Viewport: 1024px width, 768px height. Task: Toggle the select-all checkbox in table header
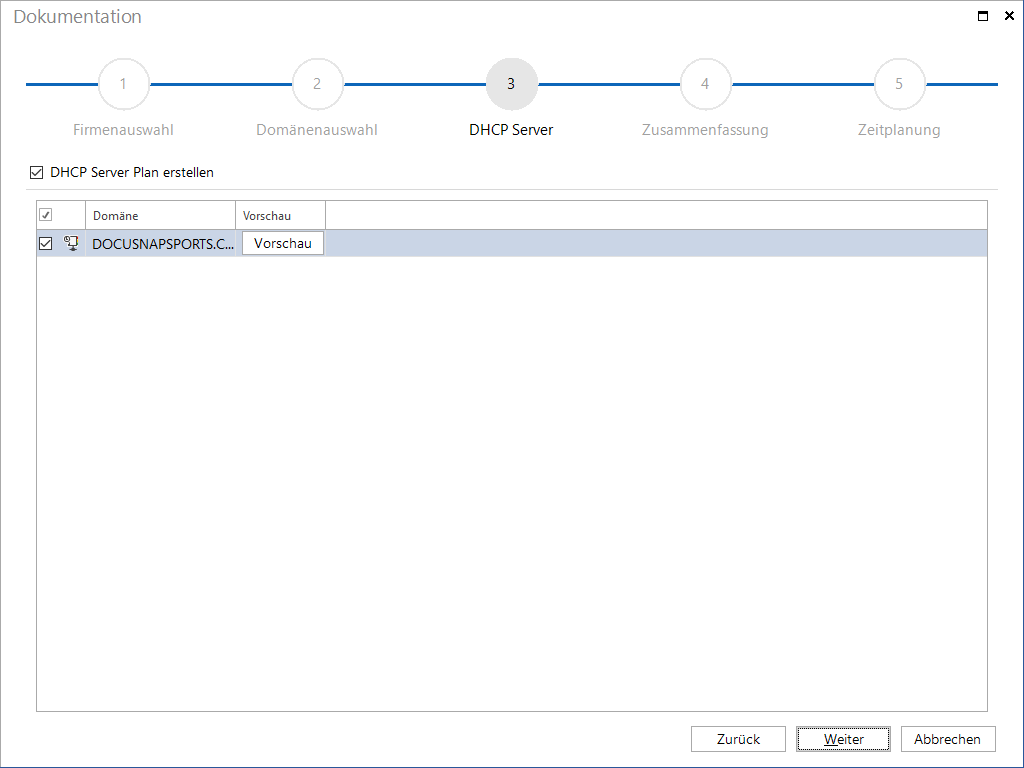pyautogui.click(x=46, y=215)
